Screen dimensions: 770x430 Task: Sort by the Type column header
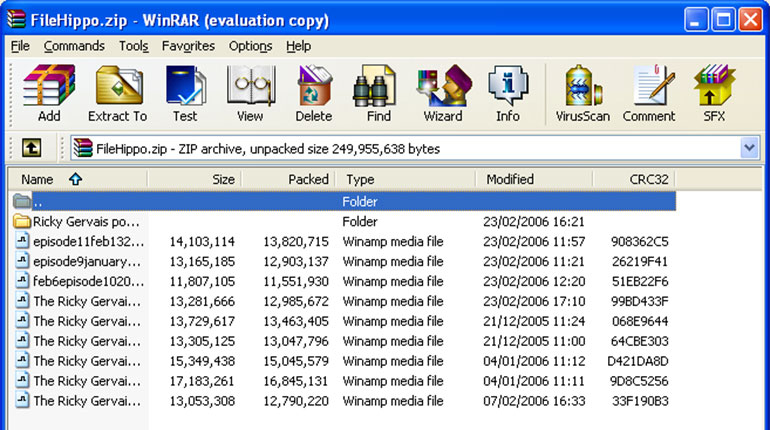coord(405,179)
